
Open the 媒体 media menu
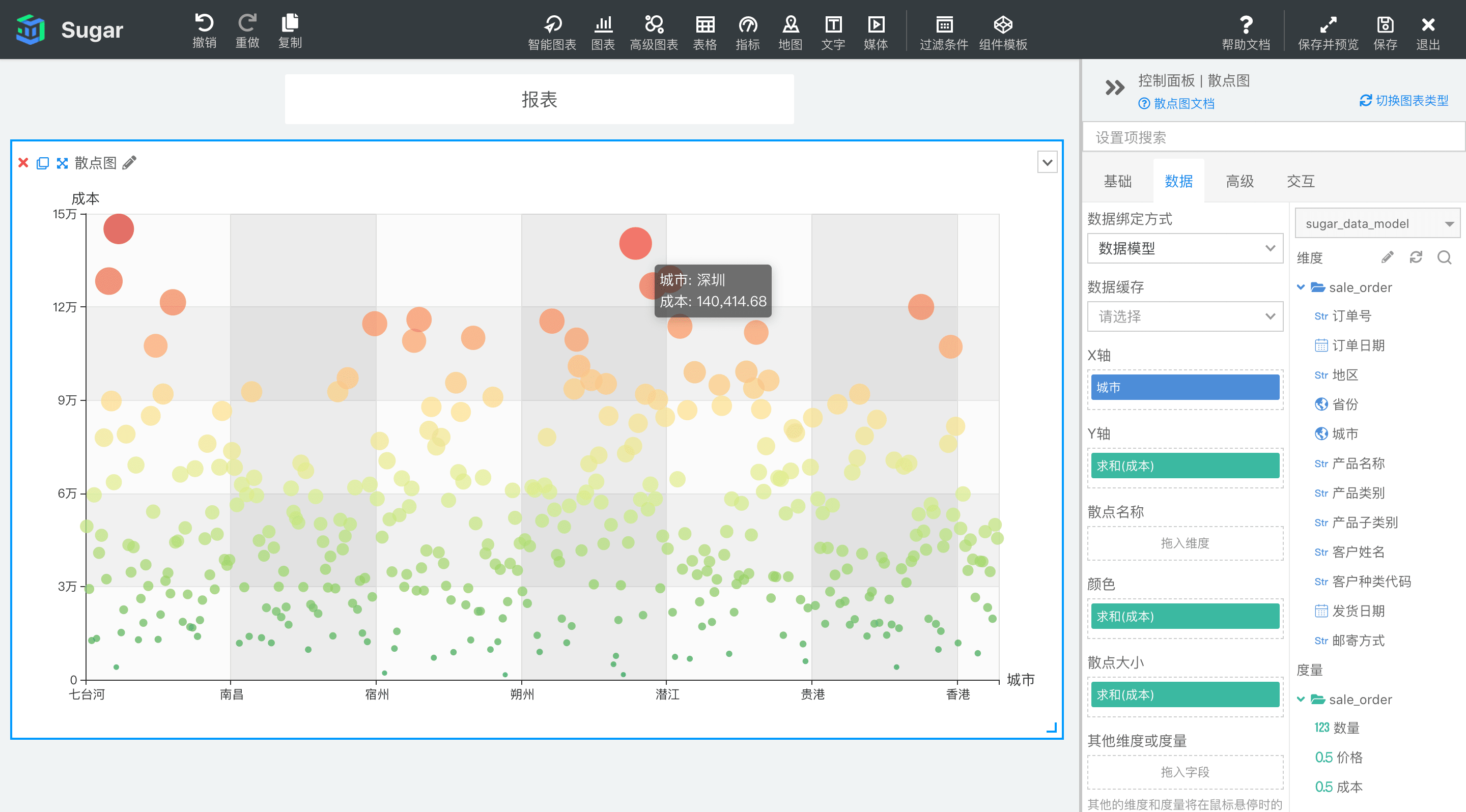(876, 33)
